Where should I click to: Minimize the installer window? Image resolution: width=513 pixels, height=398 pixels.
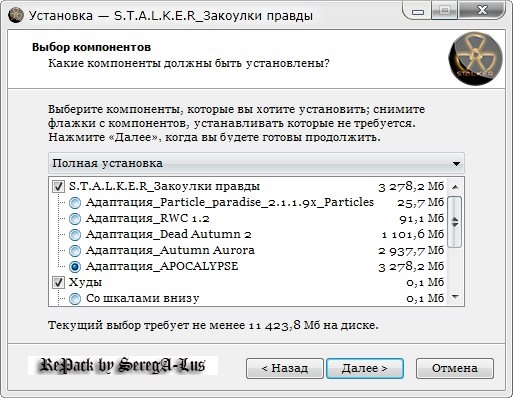tap(418, 11)
